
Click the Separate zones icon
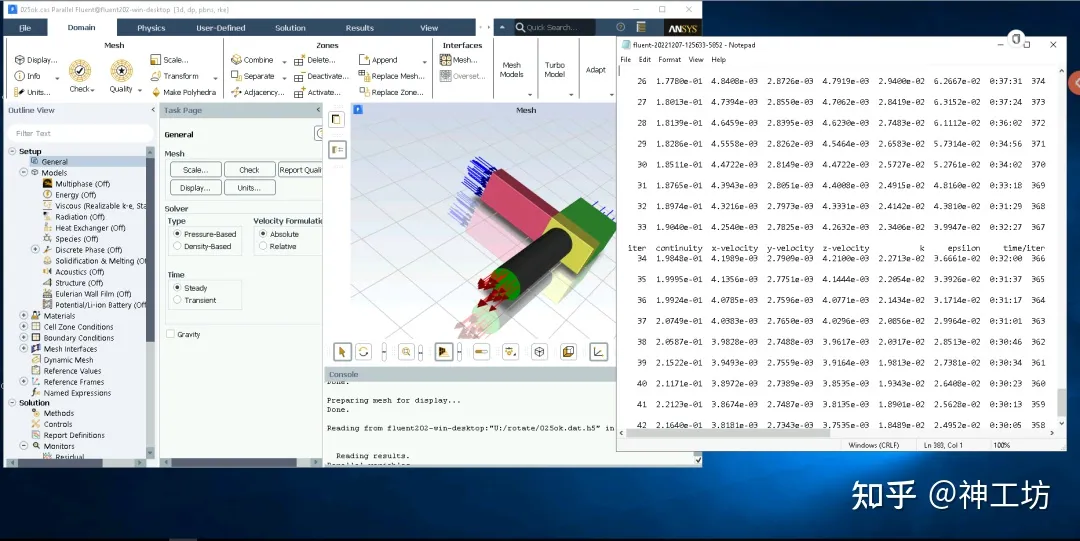pos(236,76)
